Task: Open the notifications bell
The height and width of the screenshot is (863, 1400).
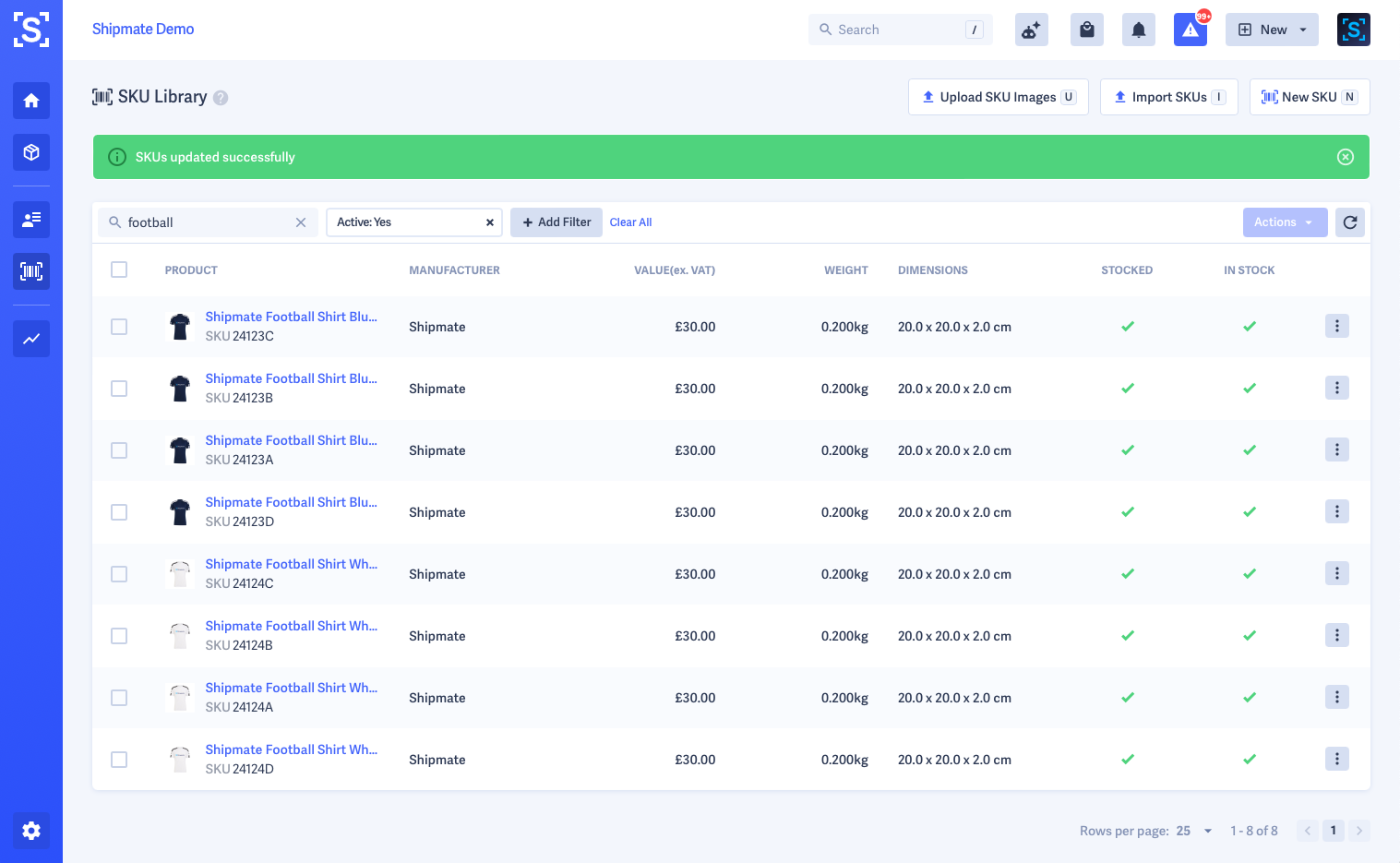Action: point(1139,30)
